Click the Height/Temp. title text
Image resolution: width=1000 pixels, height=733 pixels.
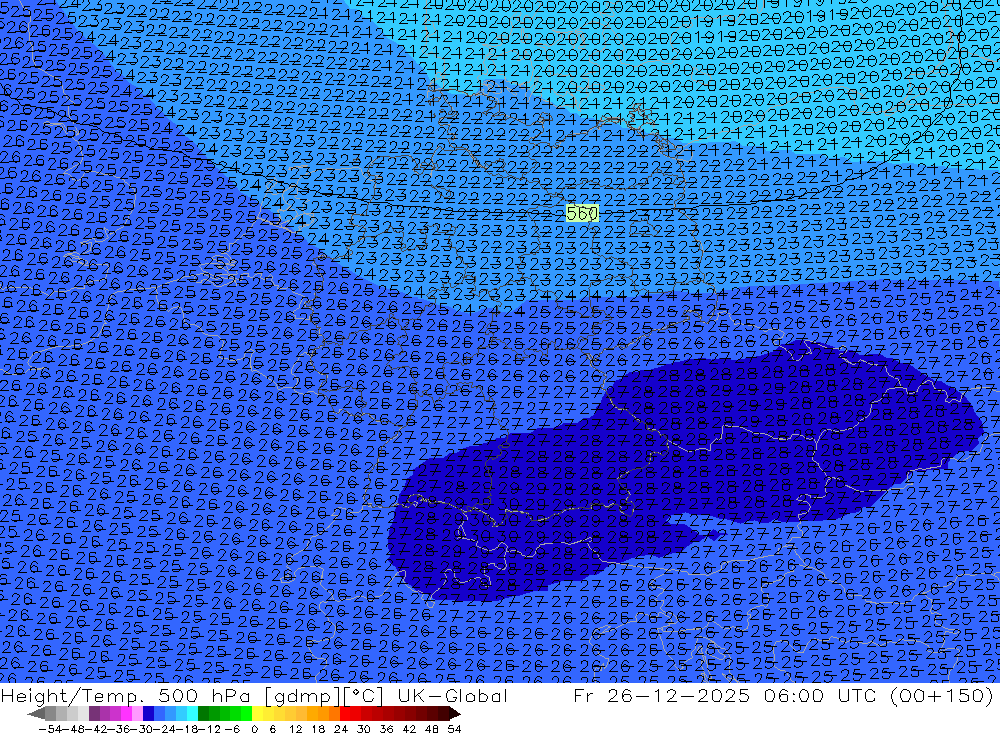(73, 696)
